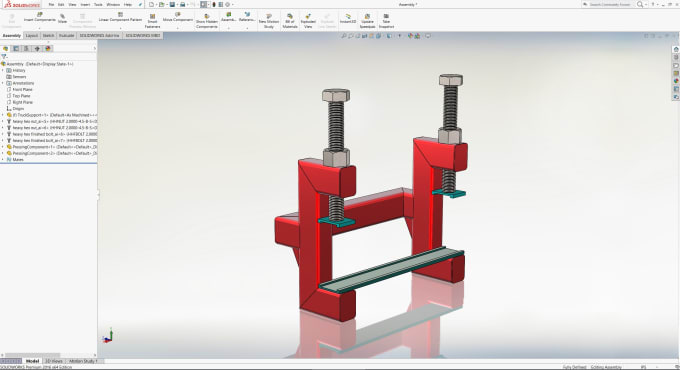Open the PropertyManager tab icon

click(x=16, y=49)
